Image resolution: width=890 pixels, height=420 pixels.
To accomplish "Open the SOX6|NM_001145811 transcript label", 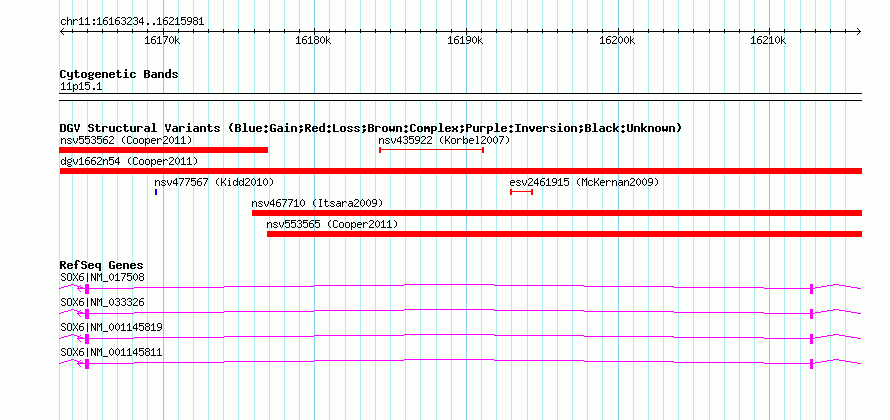I will point(111,352).
